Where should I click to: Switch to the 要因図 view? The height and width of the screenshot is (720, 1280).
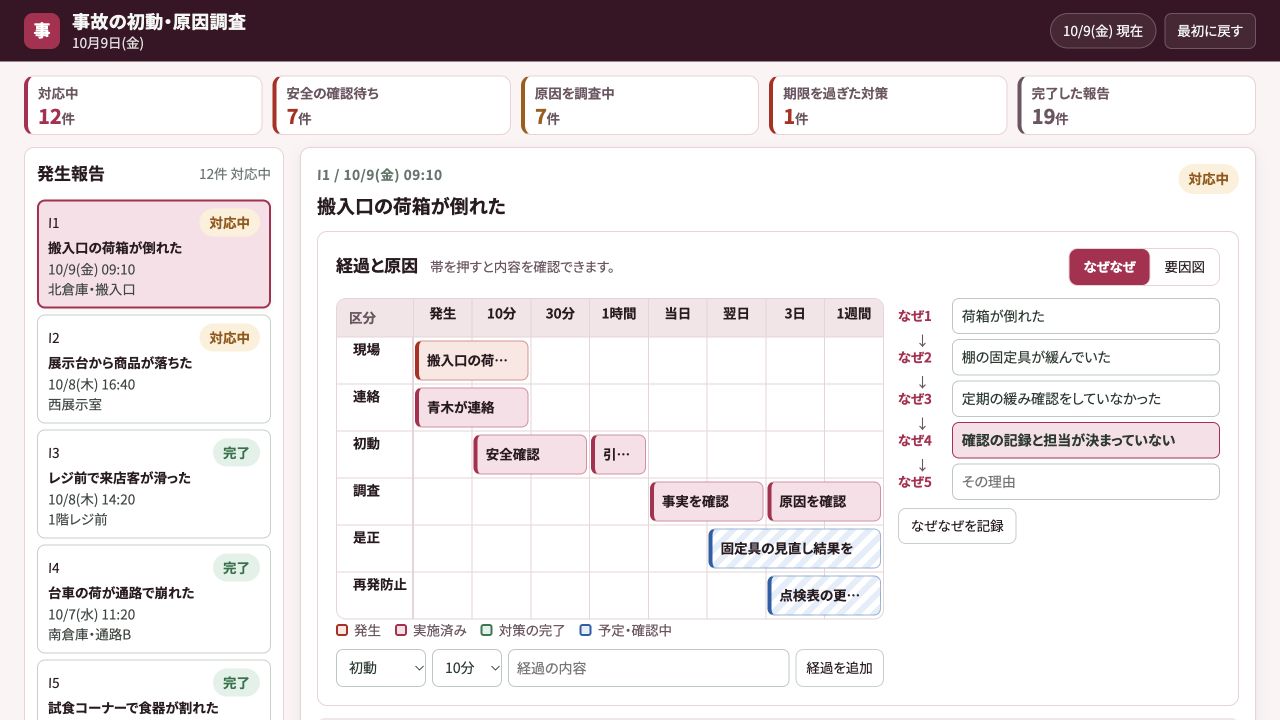point(1184,267)
